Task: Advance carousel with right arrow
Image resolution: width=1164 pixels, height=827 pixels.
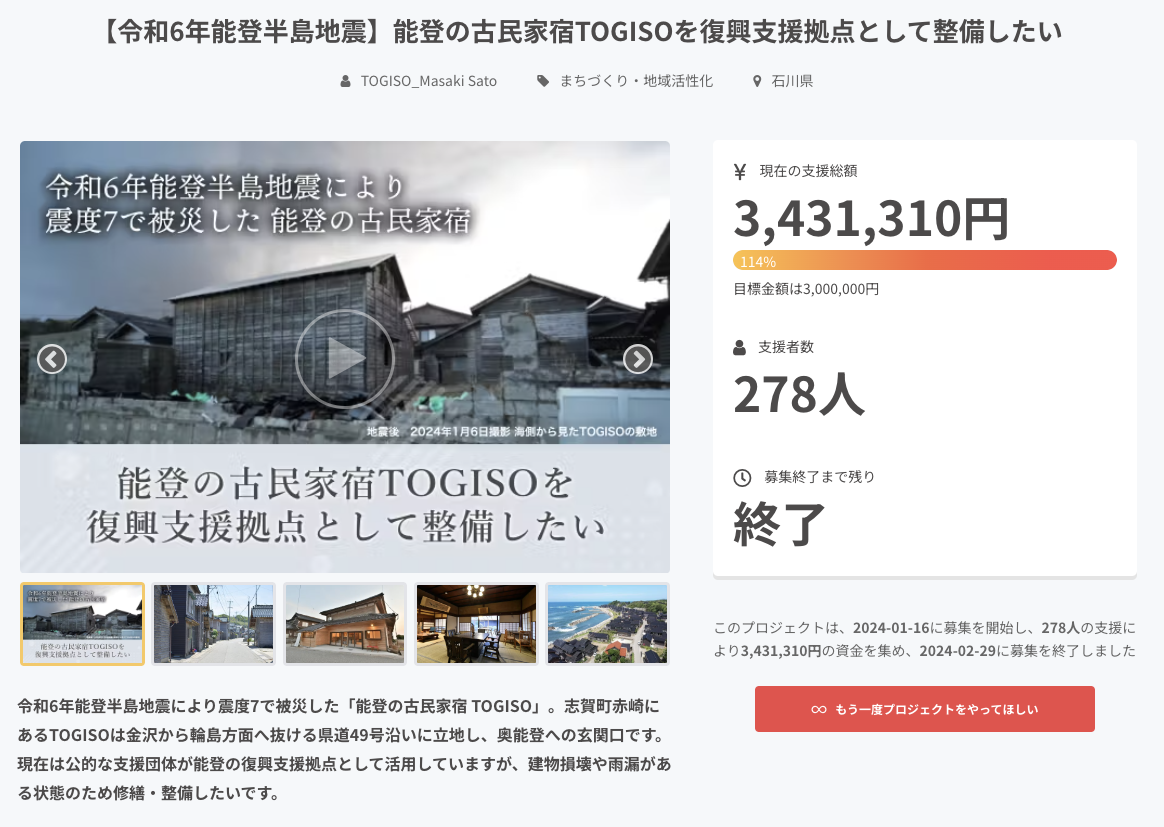Action: 637,359
